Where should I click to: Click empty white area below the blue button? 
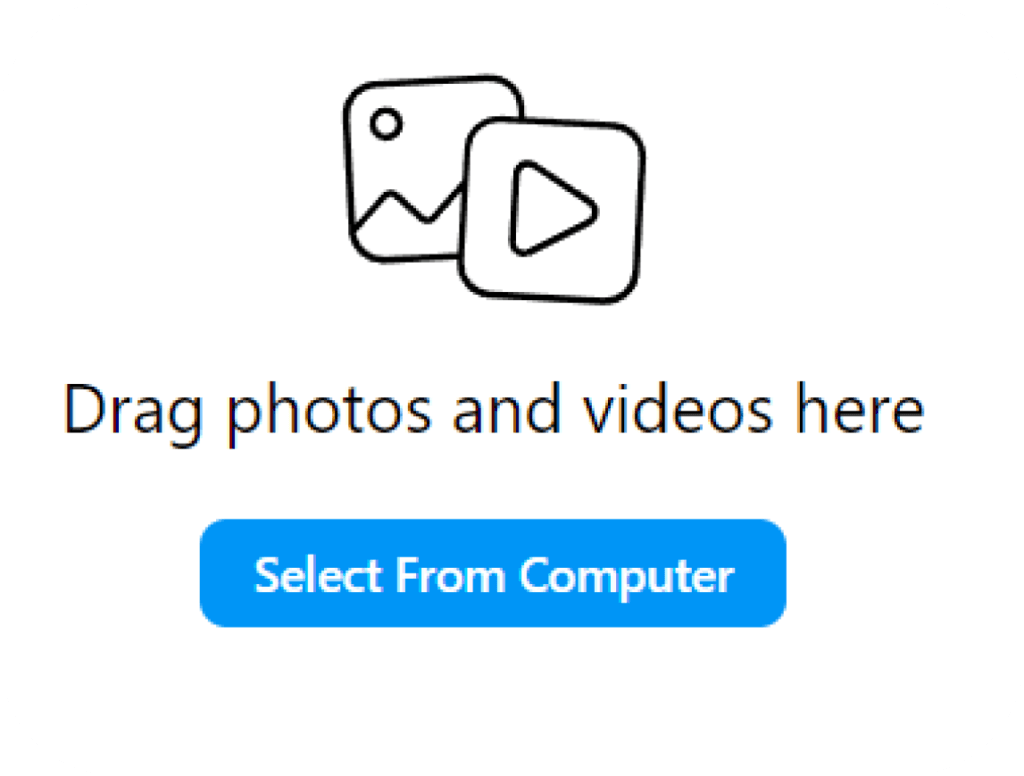[493, 702]
